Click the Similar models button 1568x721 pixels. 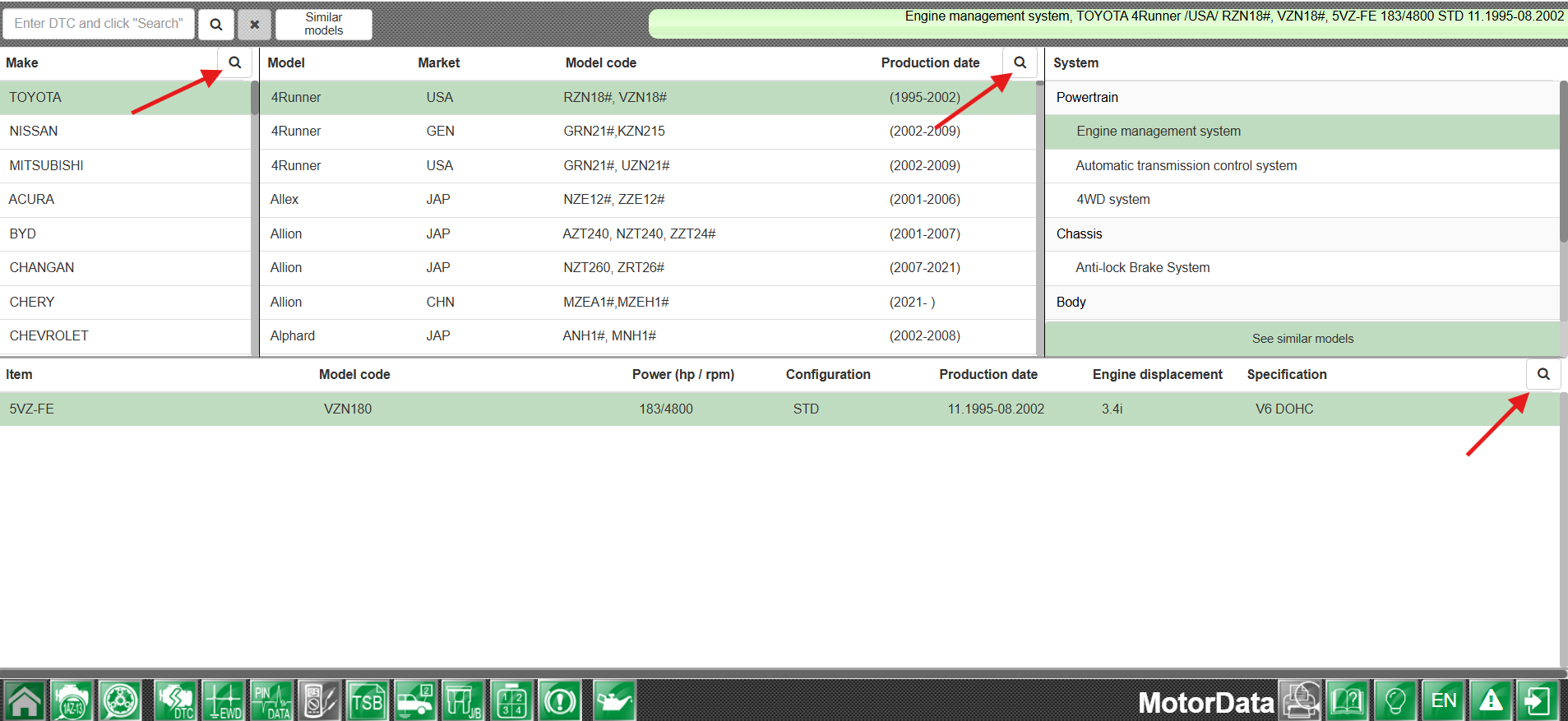click(x=324, y=24)
